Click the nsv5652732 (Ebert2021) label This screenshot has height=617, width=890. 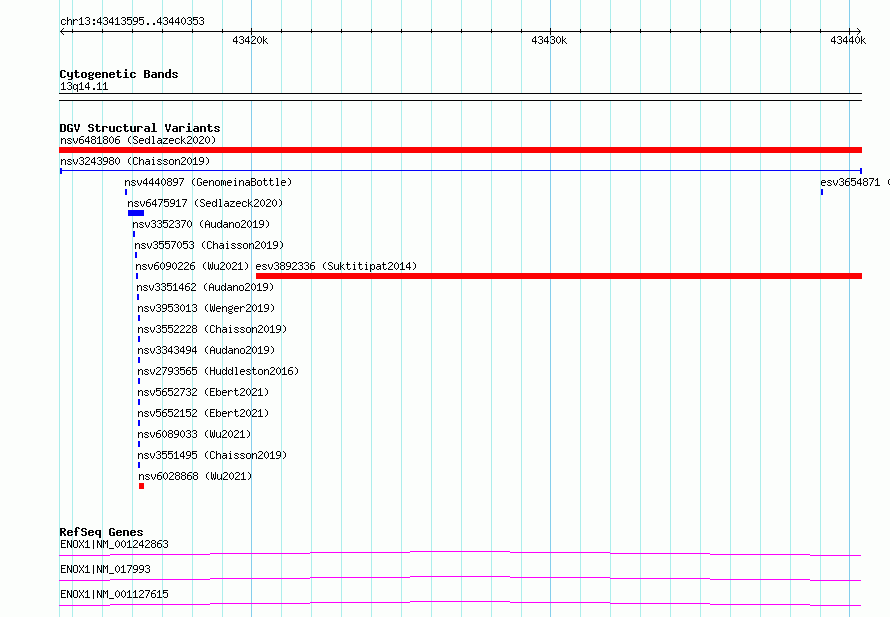(x=203, y=392)
